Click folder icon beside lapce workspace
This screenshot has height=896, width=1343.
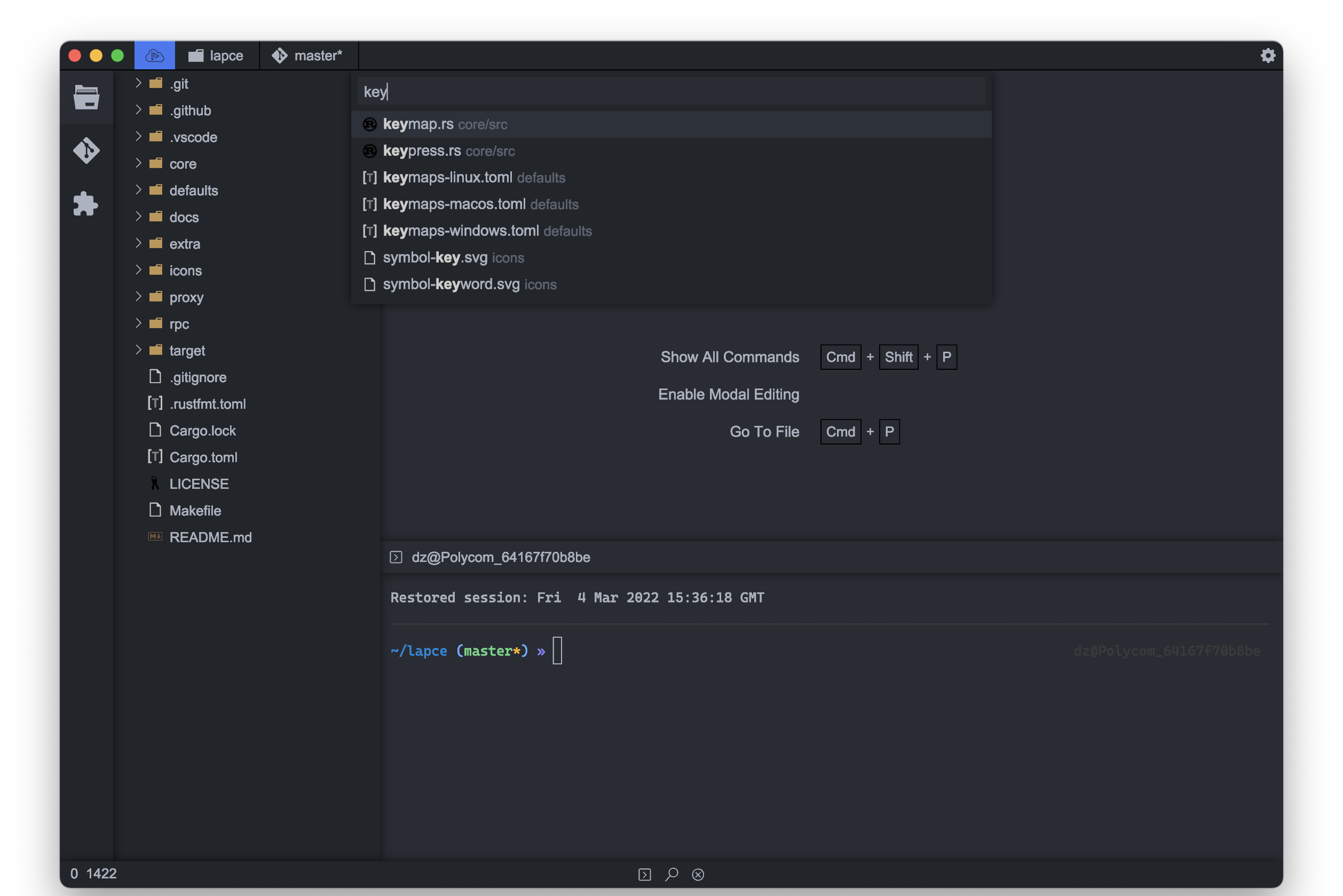tap(196, 55)
